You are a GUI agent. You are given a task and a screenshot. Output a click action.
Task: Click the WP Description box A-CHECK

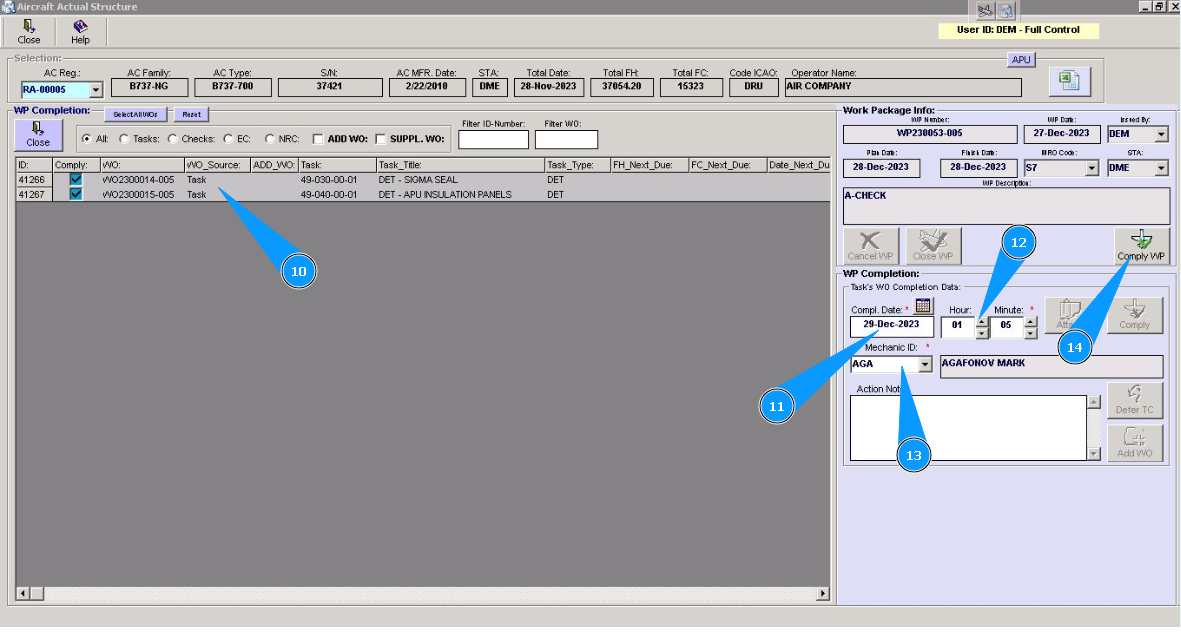click(1006, 206)
